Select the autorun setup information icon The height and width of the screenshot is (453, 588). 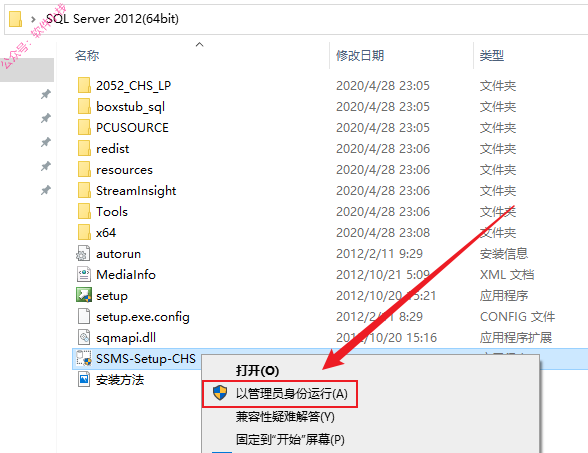point(83,253)
